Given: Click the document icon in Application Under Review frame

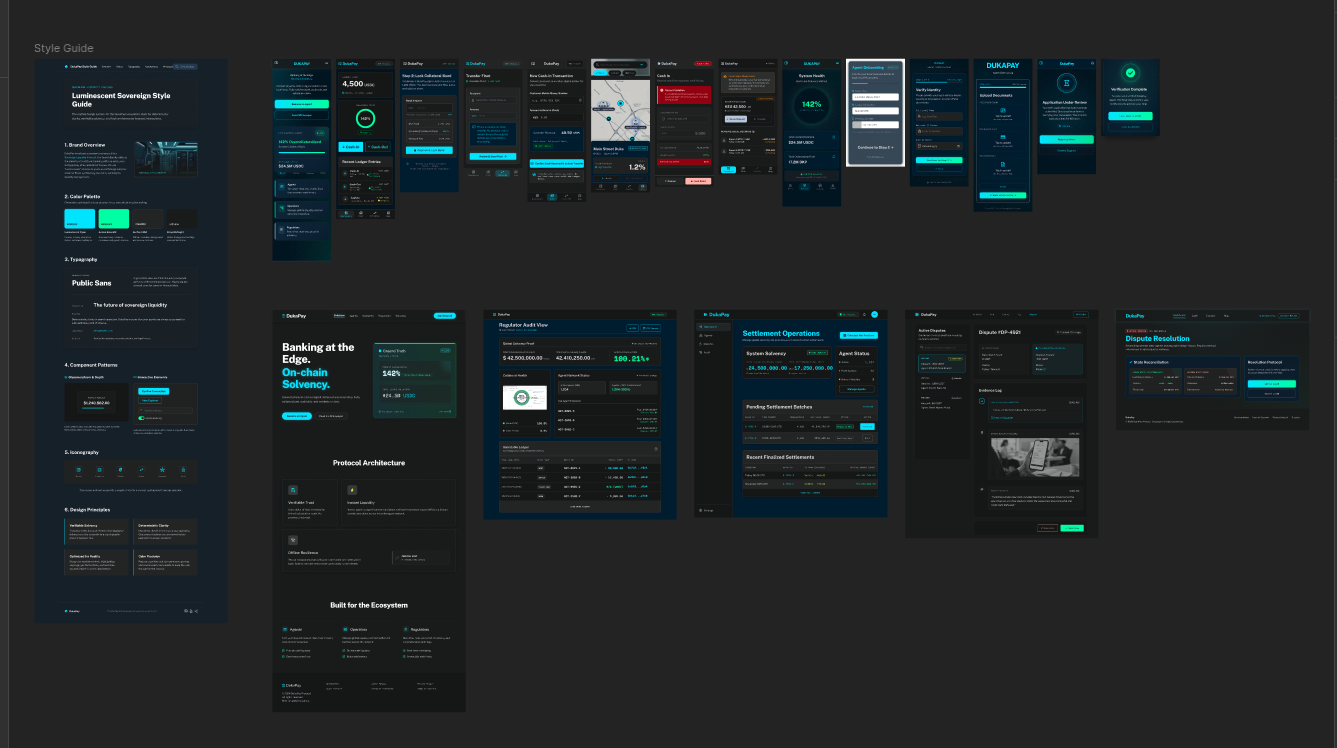Looking at the screenshot, I should (1067, 85).
